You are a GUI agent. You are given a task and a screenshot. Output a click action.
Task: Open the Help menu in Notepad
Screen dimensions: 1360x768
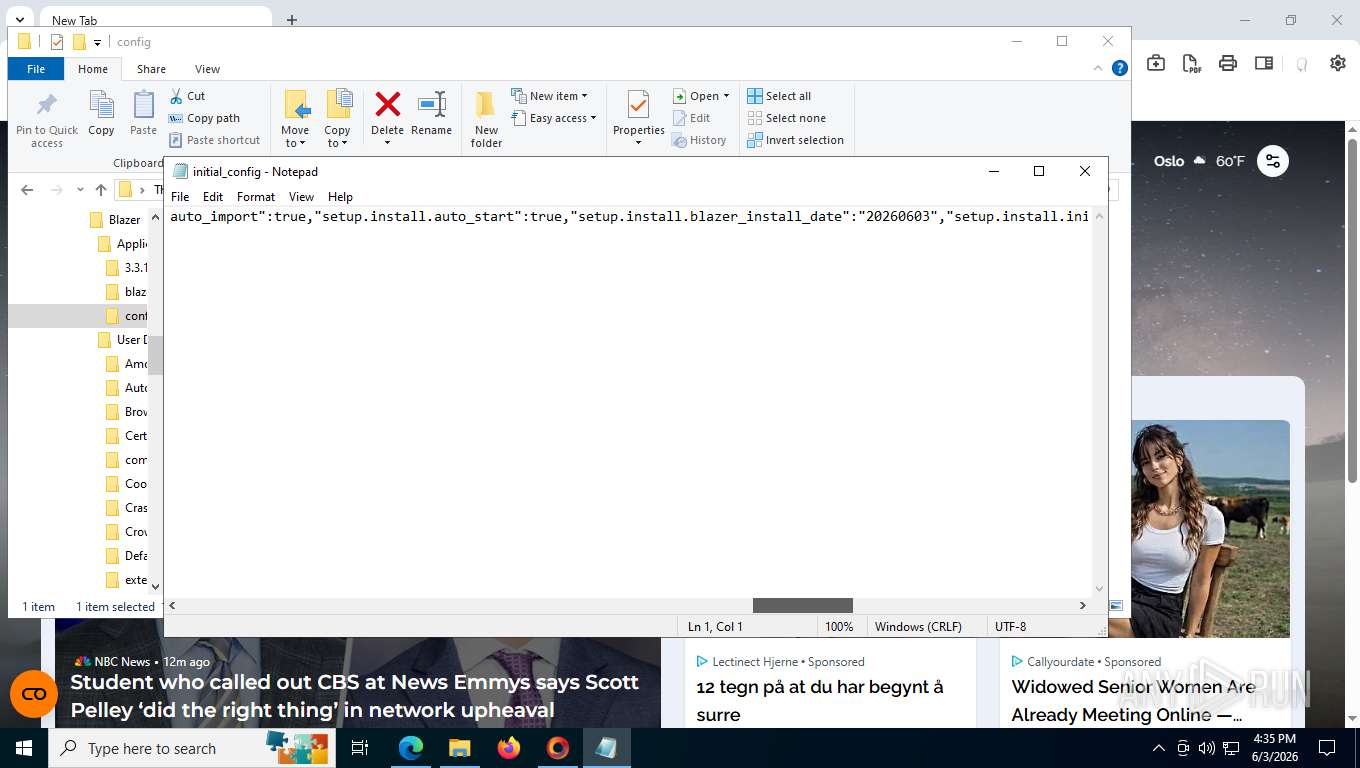point(340,197)
